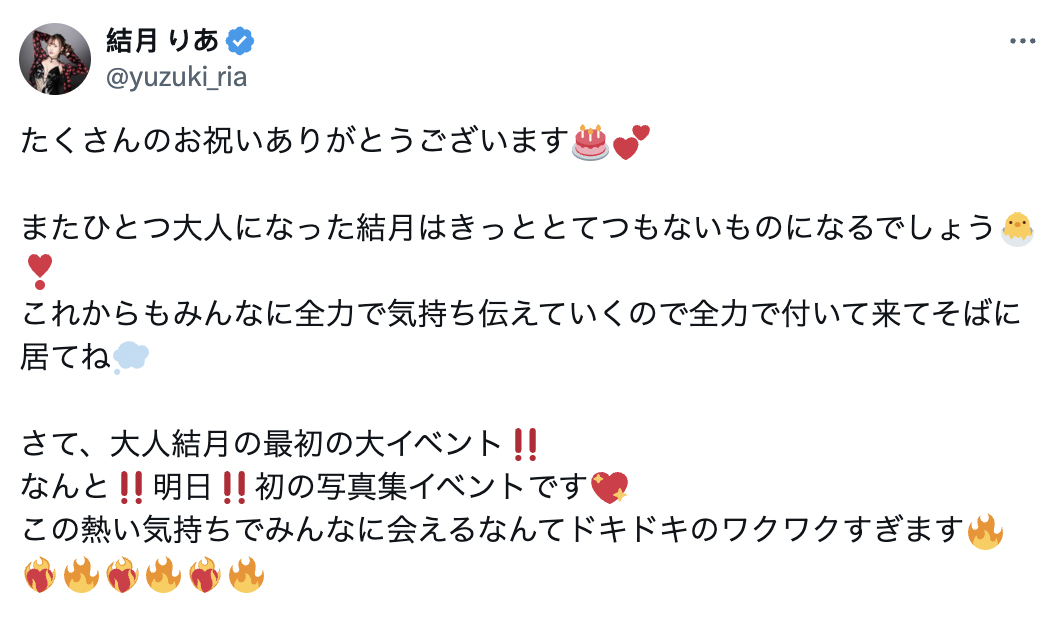Click the word 明日 in the tweet
Viewport: 1060px width, 634px height.
[182, 487]
